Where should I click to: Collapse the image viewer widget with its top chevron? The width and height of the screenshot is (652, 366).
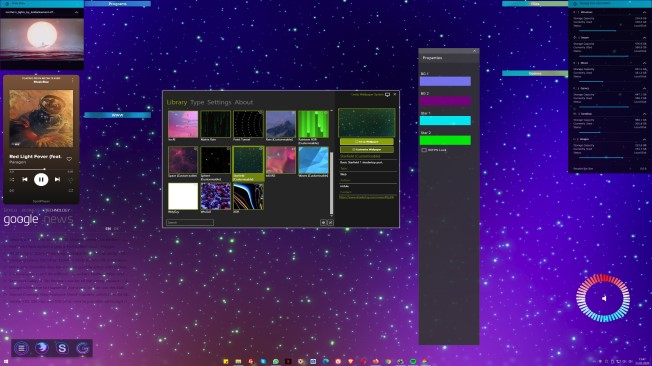(77, 12)
